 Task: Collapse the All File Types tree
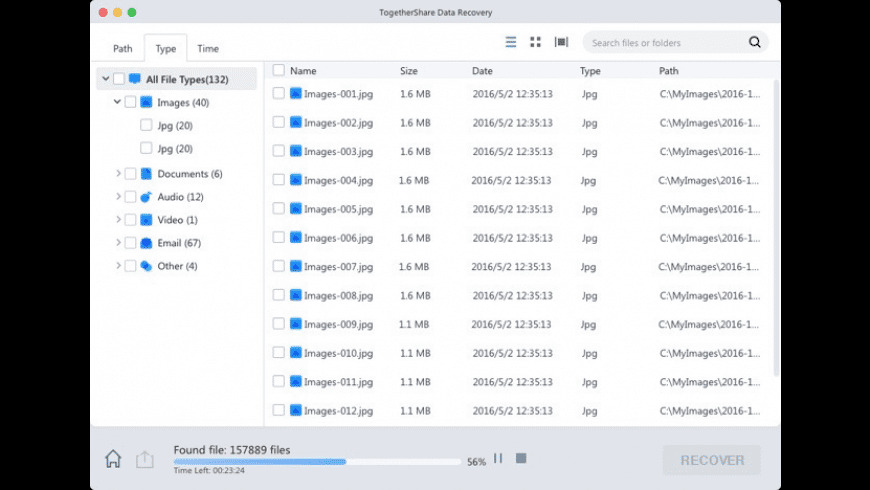pos(105,79)
